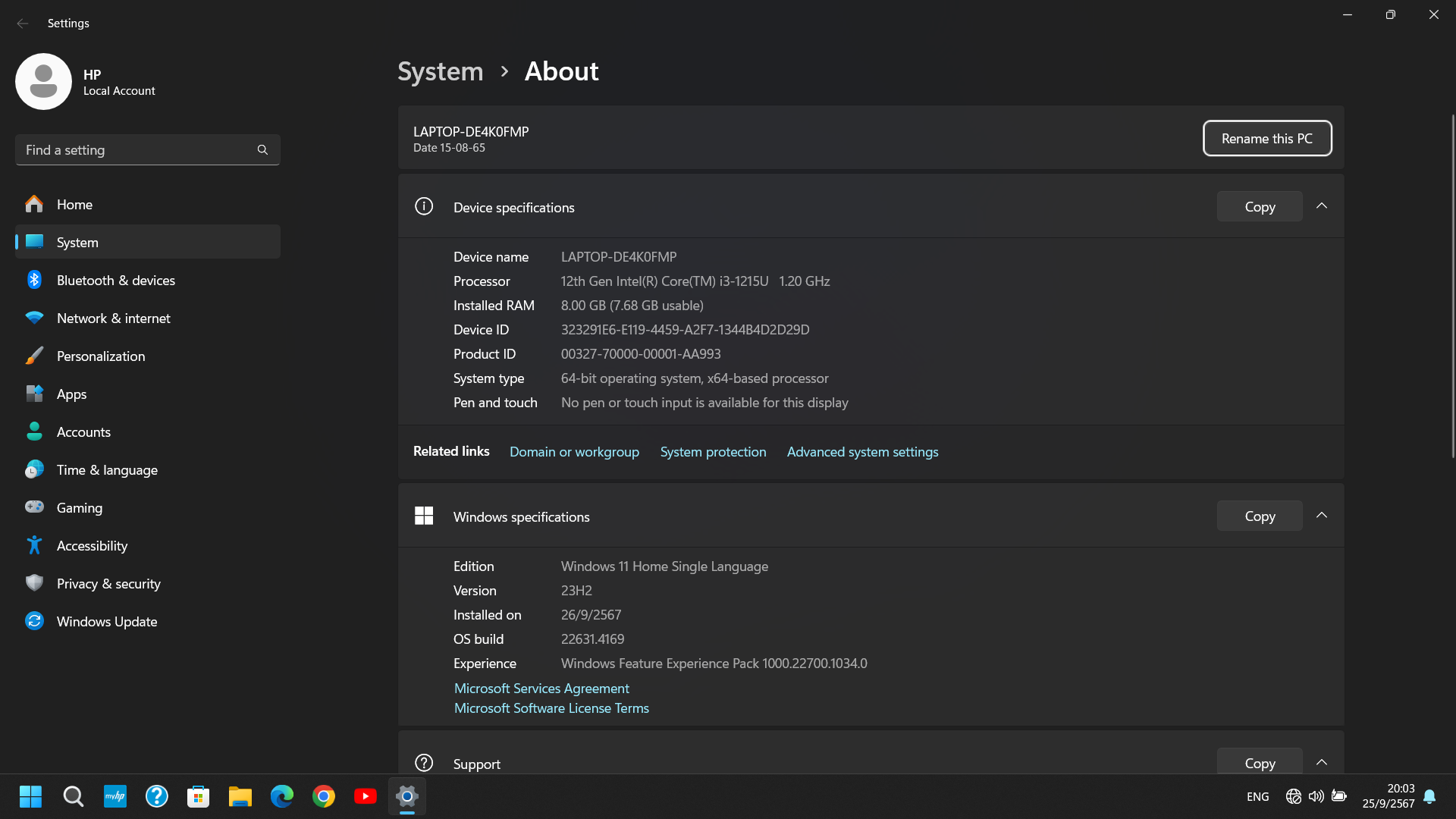
Task: Open Microsoft Services Agreement link
Action: pyautogui.click(x=541, y=689)
